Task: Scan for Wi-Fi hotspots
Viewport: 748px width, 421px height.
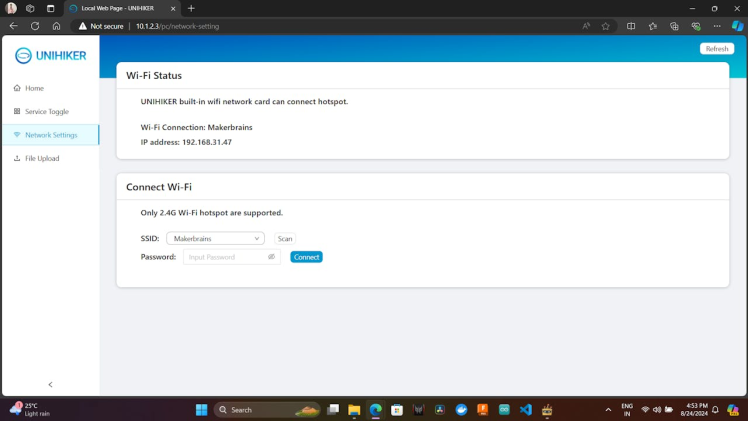Action: coord(285,238)
